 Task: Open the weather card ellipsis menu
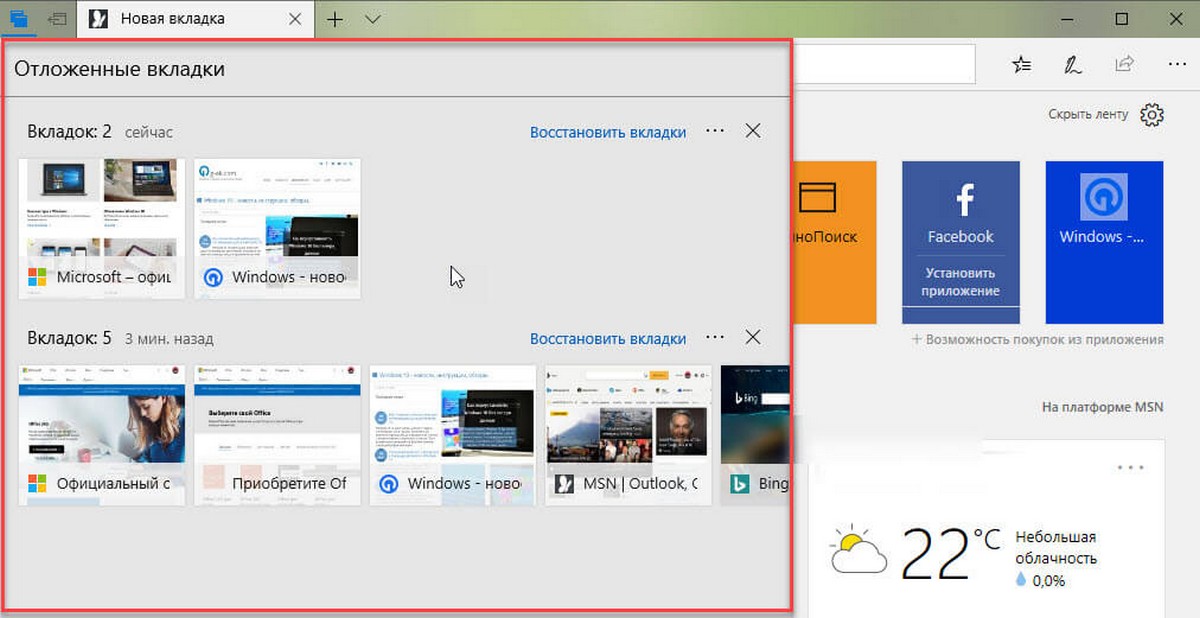point(1130,468)
